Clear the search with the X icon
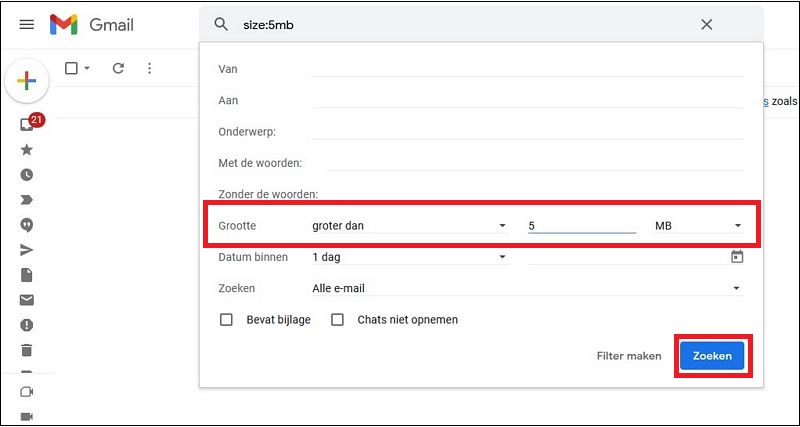Image resolution: width=800 pixels, height=427 pixels. point(706,24)
